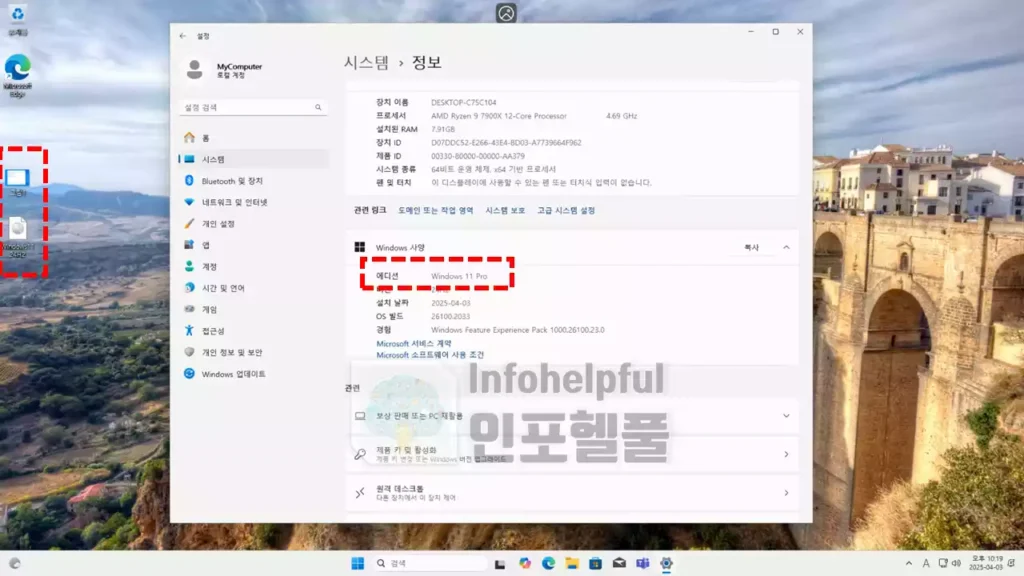Click the input language indicator A
The image size is (1024, 576).
point(926,564)
